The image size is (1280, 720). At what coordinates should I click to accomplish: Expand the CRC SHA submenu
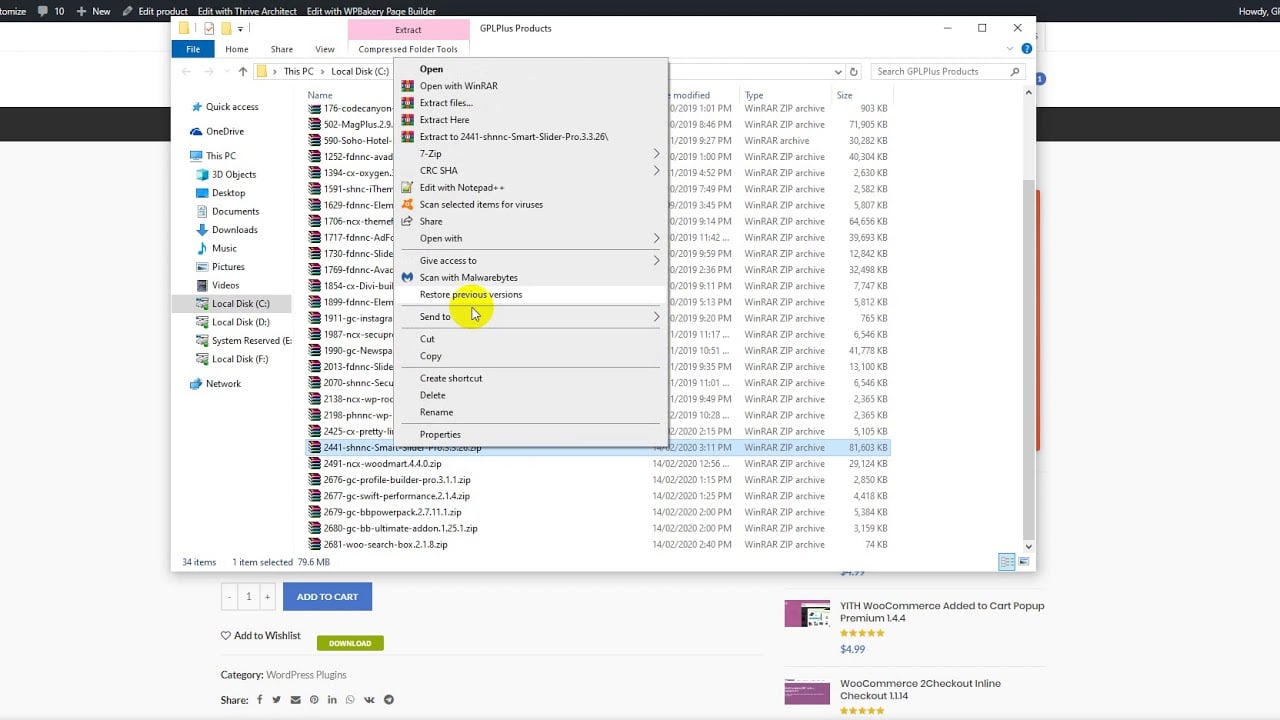531,171
